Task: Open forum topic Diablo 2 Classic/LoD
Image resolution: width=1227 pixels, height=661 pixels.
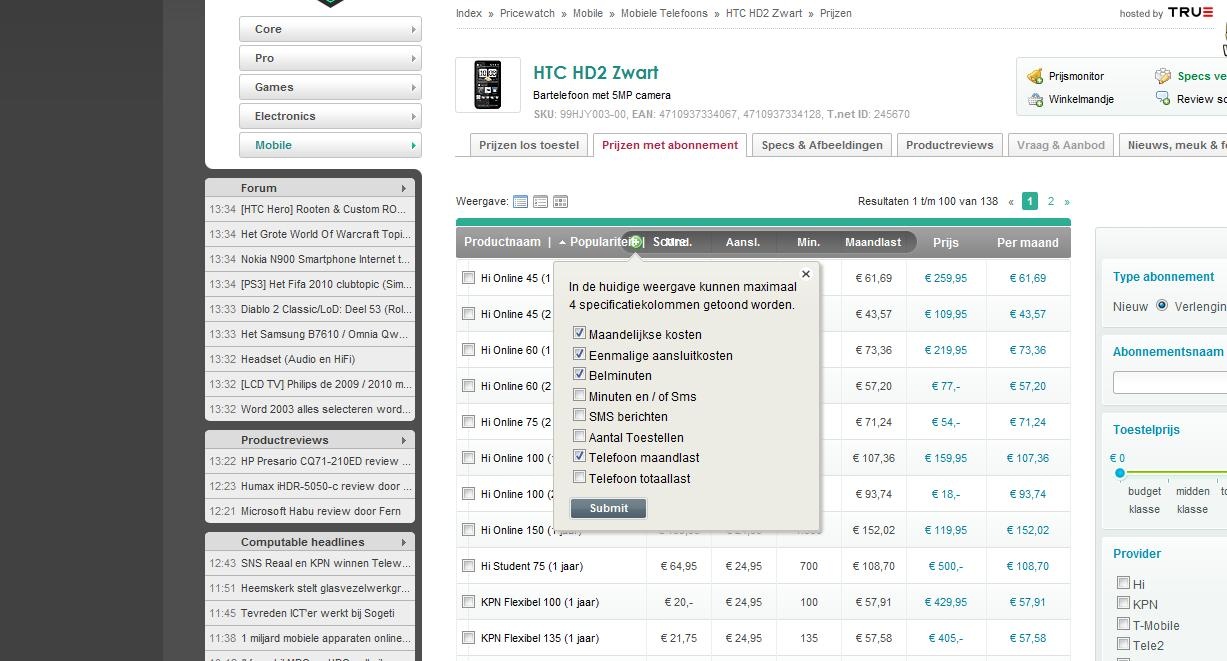Action: click(325, 309)
